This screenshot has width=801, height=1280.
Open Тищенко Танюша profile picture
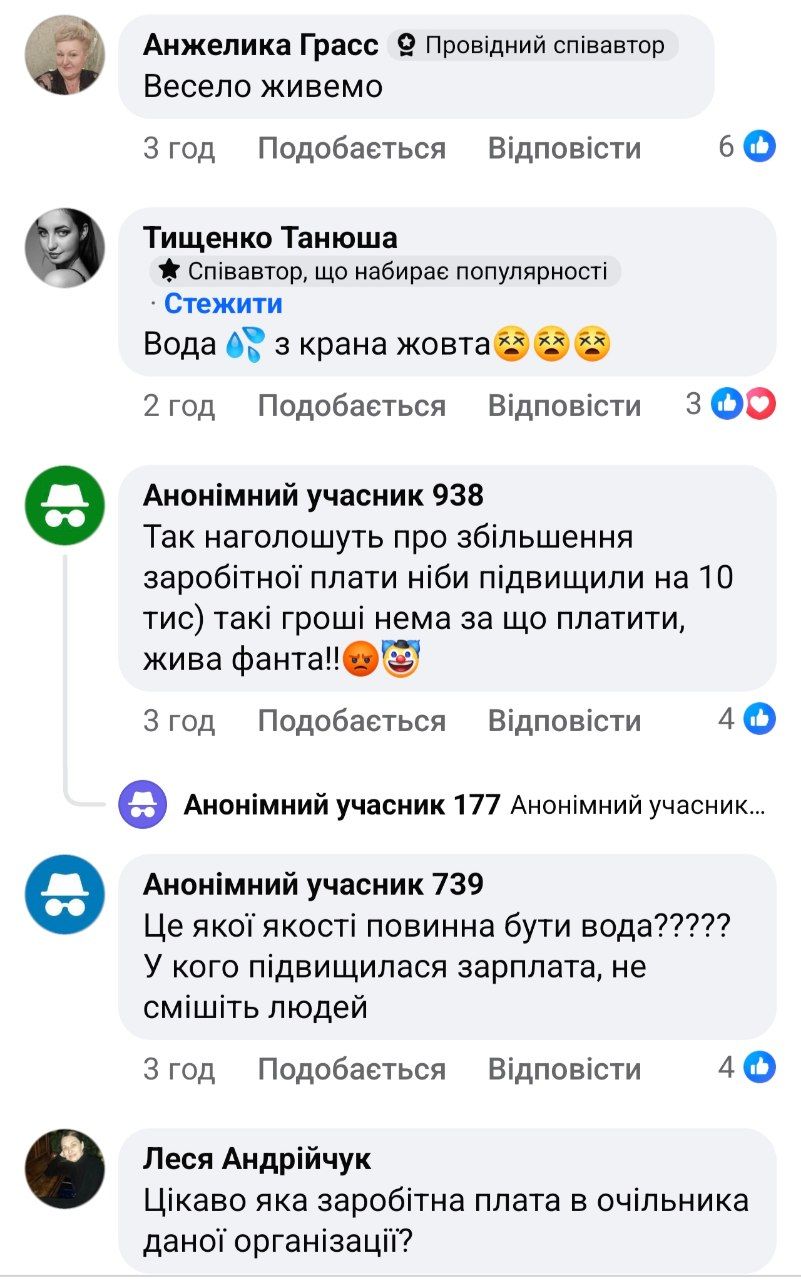tap(64, 248)
